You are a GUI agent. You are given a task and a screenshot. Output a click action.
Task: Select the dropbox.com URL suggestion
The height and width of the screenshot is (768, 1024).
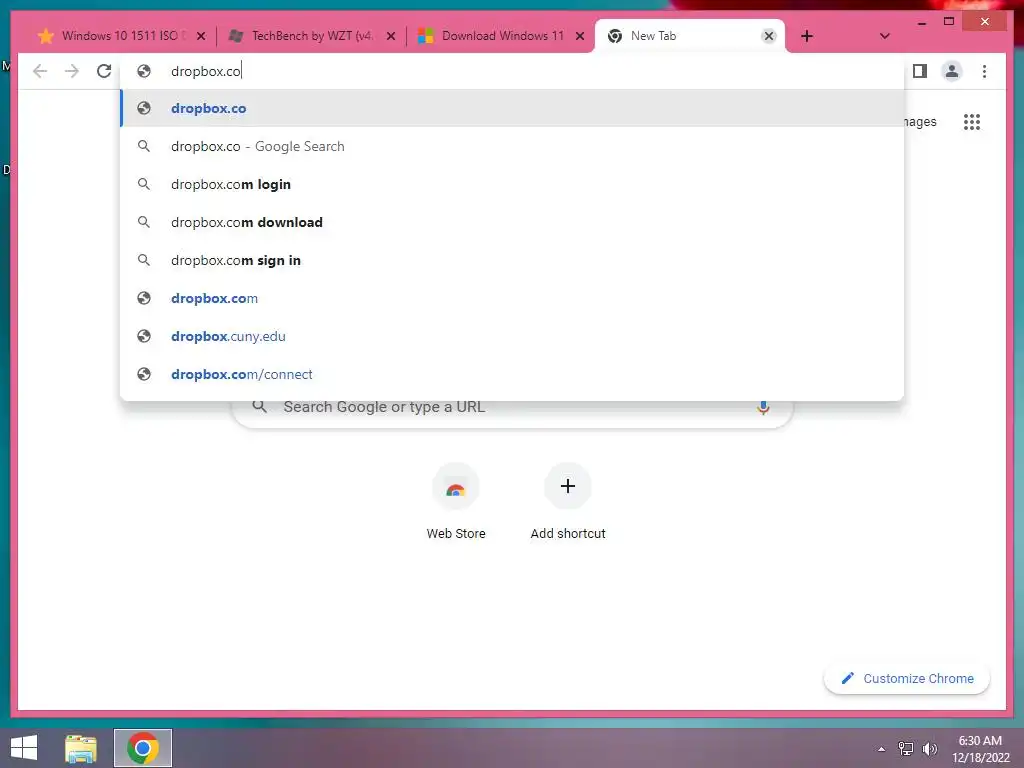[512, 298]
